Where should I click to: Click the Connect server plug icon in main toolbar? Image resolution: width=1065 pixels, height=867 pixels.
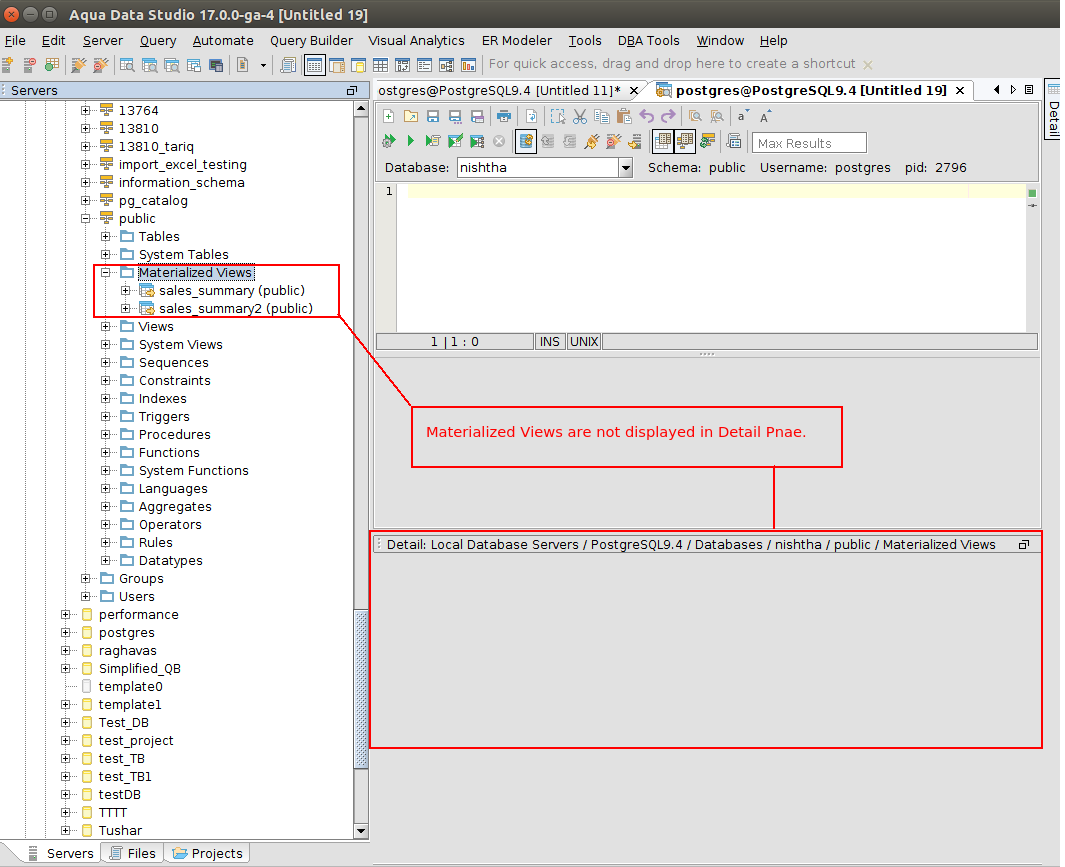(x=79, y=65)
